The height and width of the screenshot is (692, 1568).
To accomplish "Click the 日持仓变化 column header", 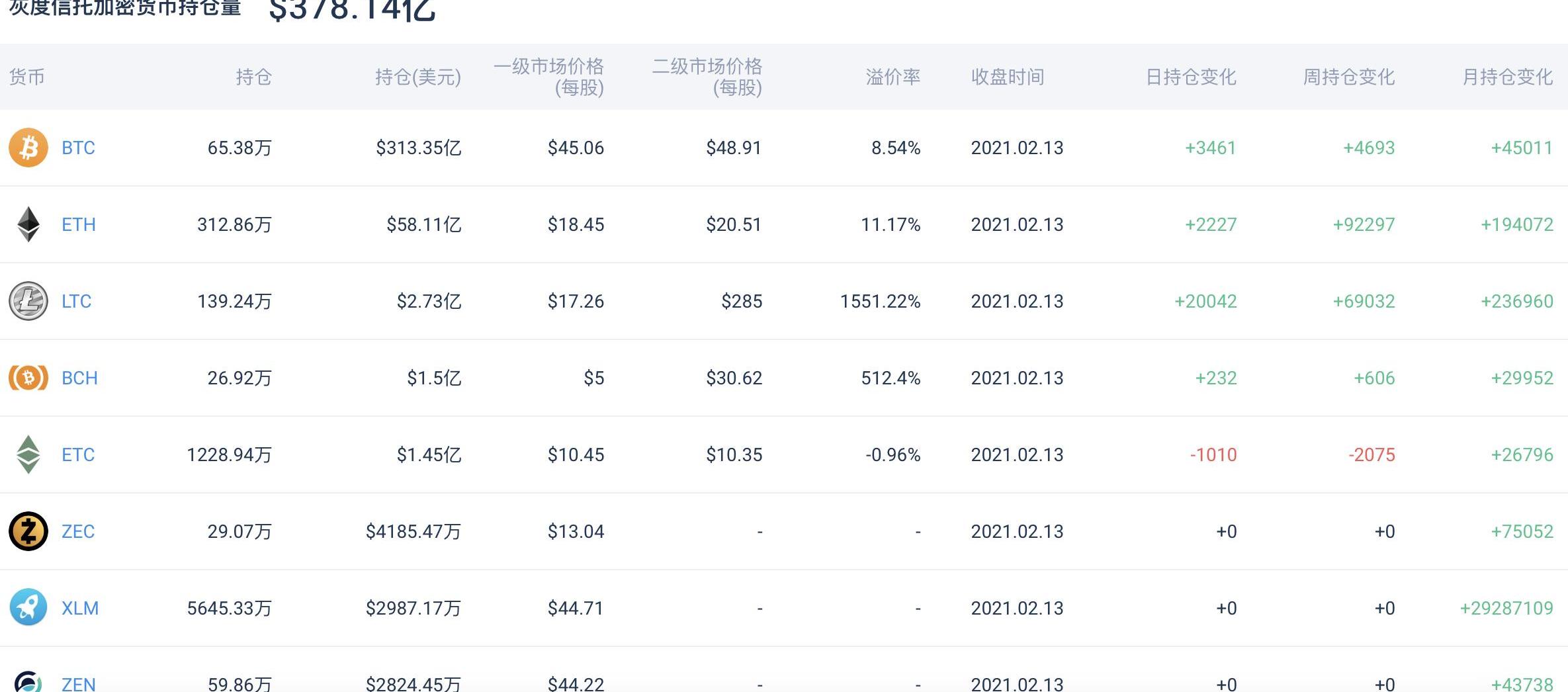I will (x=1190, y=77).
